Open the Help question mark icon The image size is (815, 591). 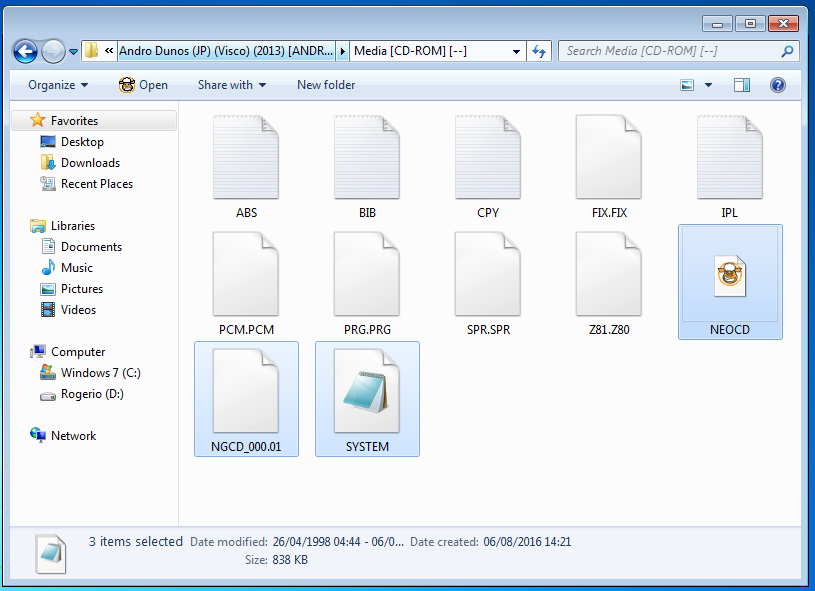pyautogui.click(x=777, y=85)
